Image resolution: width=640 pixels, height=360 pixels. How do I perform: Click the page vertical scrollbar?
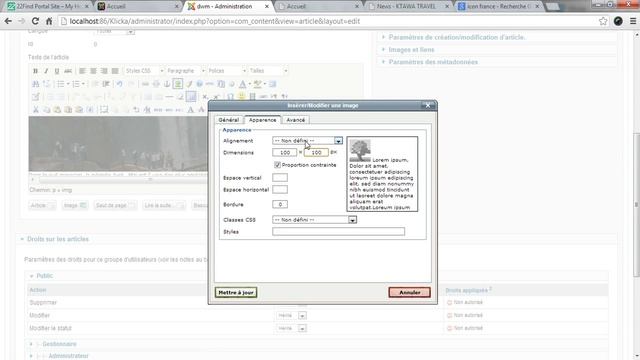tap(636, 204)
